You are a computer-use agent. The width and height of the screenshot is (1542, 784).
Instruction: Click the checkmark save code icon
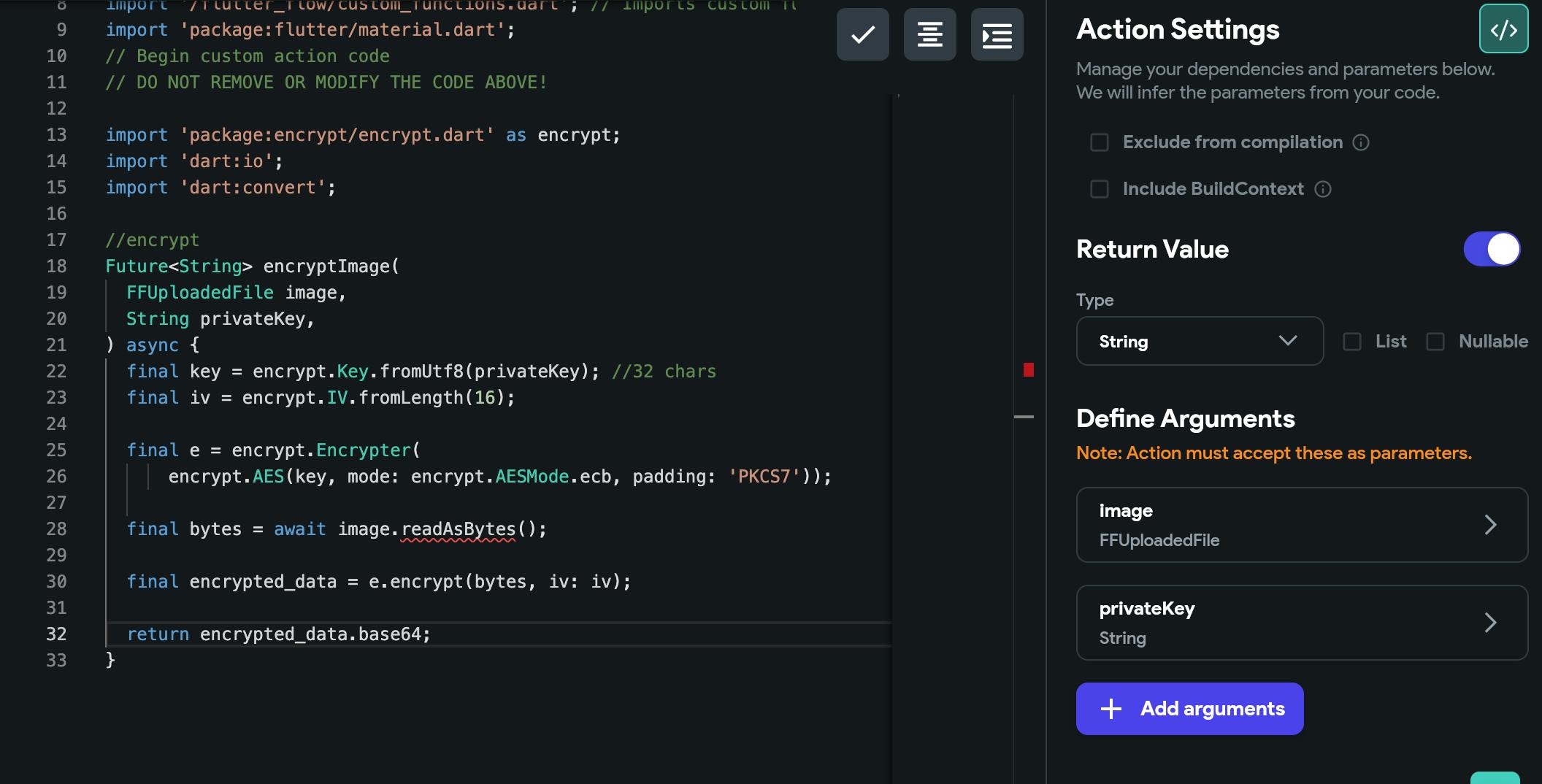pyautogui.click(x=862, y=34)
